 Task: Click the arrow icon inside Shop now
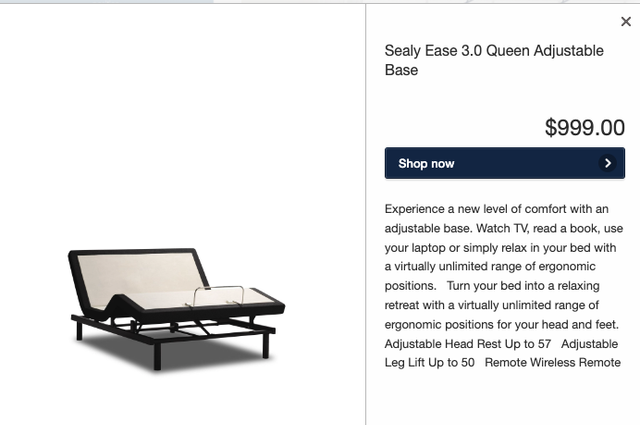coord(607,163)
